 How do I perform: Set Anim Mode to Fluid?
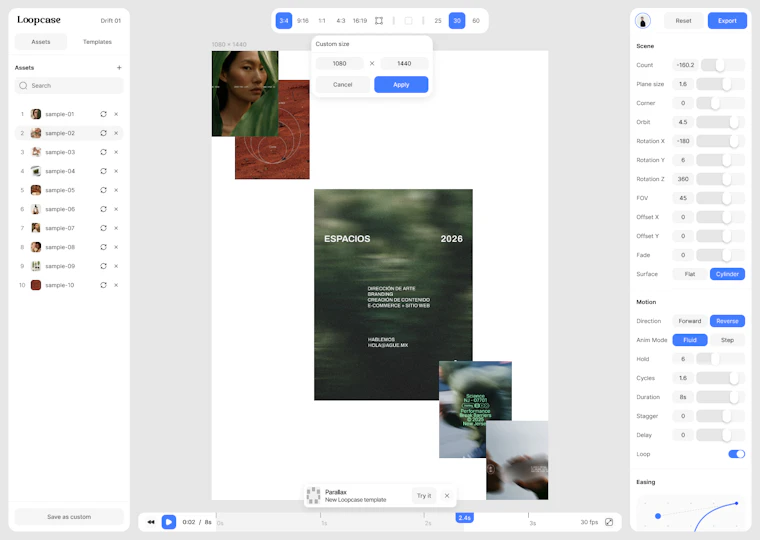[x=690, y=340]
